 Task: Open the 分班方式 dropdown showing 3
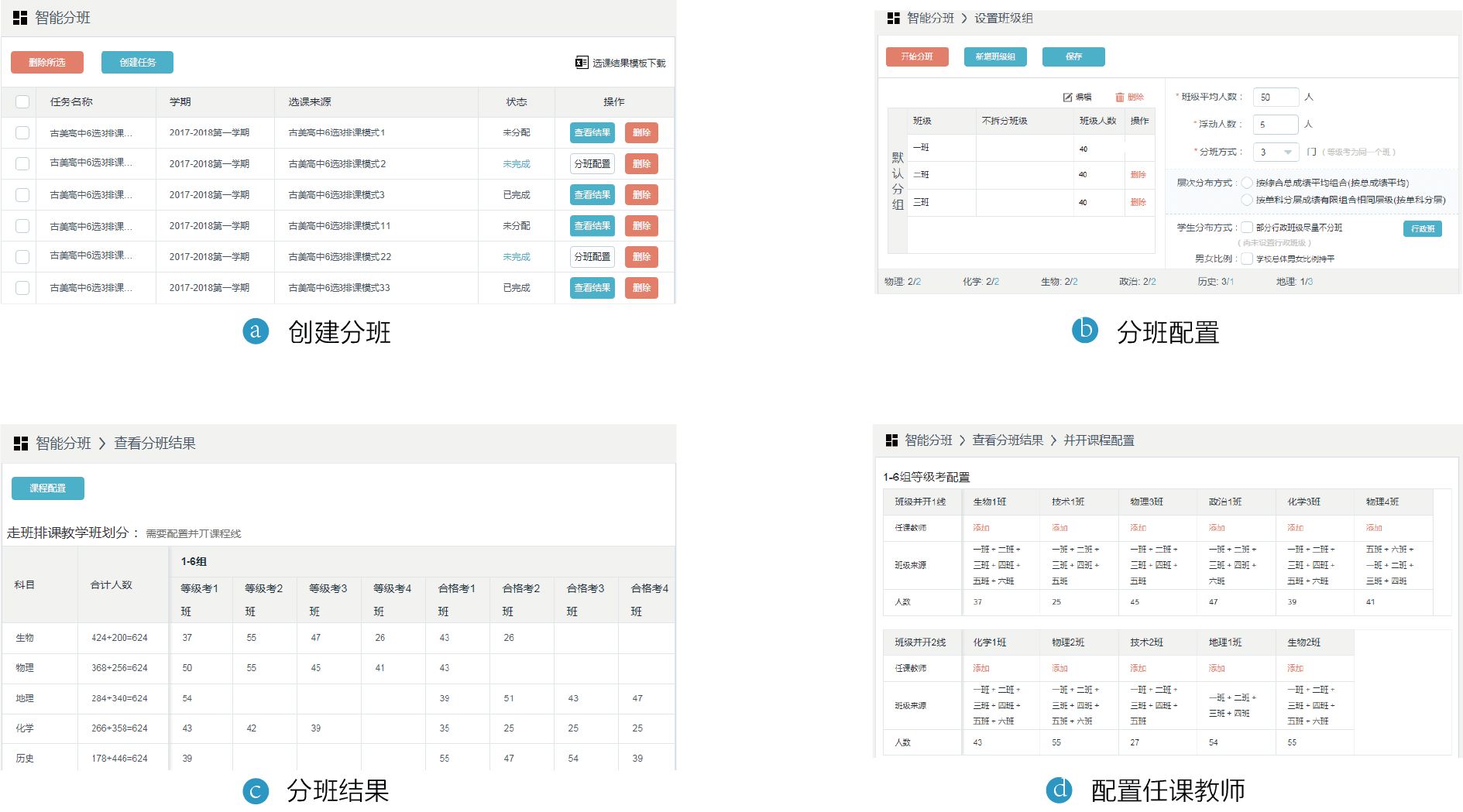(x=1276, y=152)
